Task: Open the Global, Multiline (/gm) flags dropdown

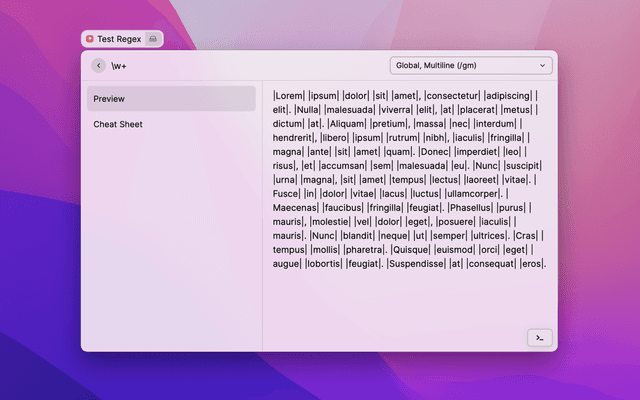Action: point(470,66)
